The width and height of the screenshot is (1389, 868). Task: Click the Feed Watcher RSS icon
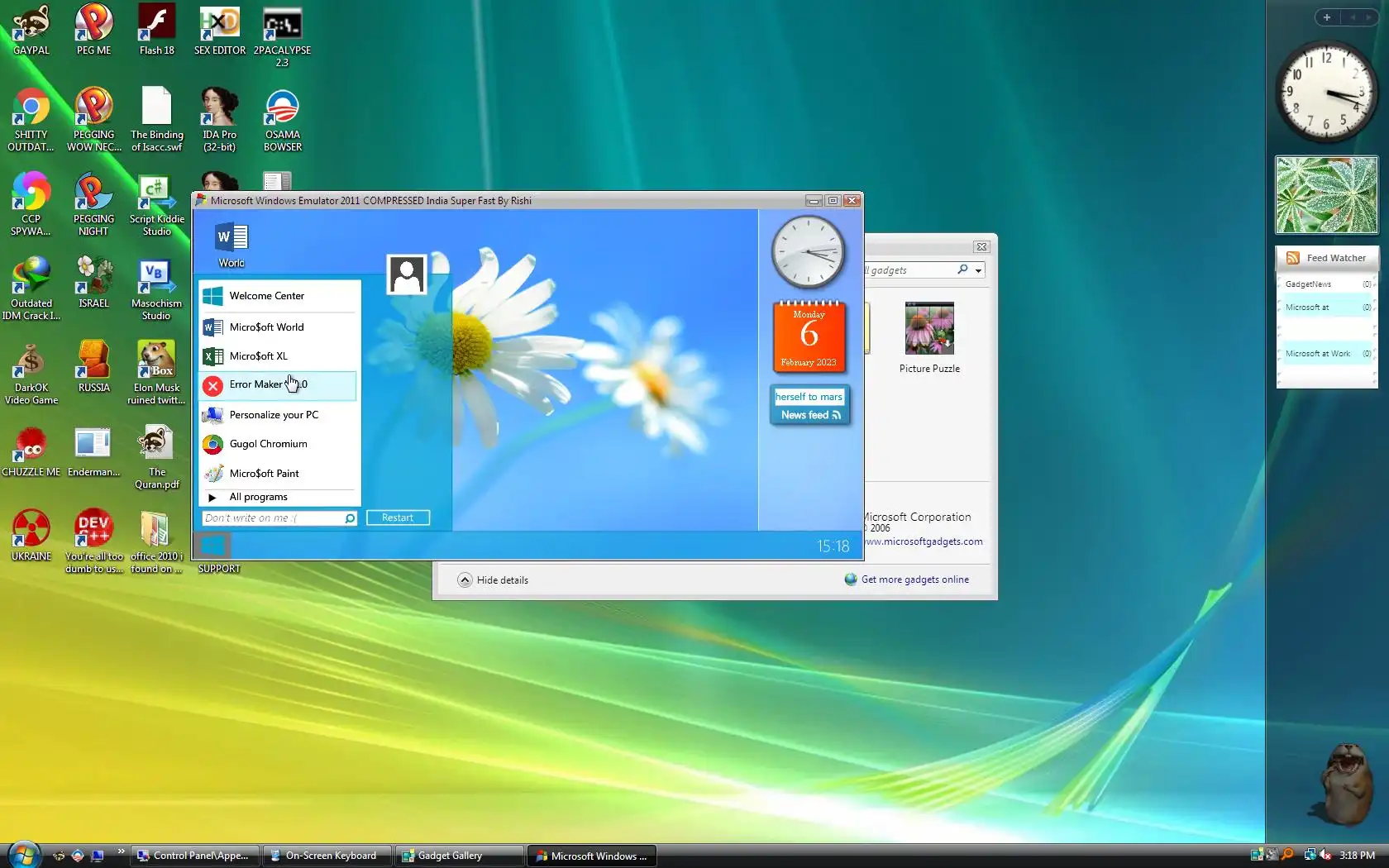(x=1293, y=258)
